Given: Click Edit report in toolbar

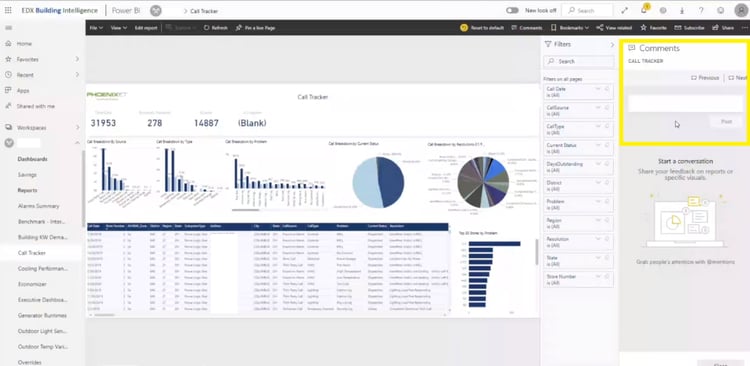Looking at the screenshot, I should pos(146,28).
